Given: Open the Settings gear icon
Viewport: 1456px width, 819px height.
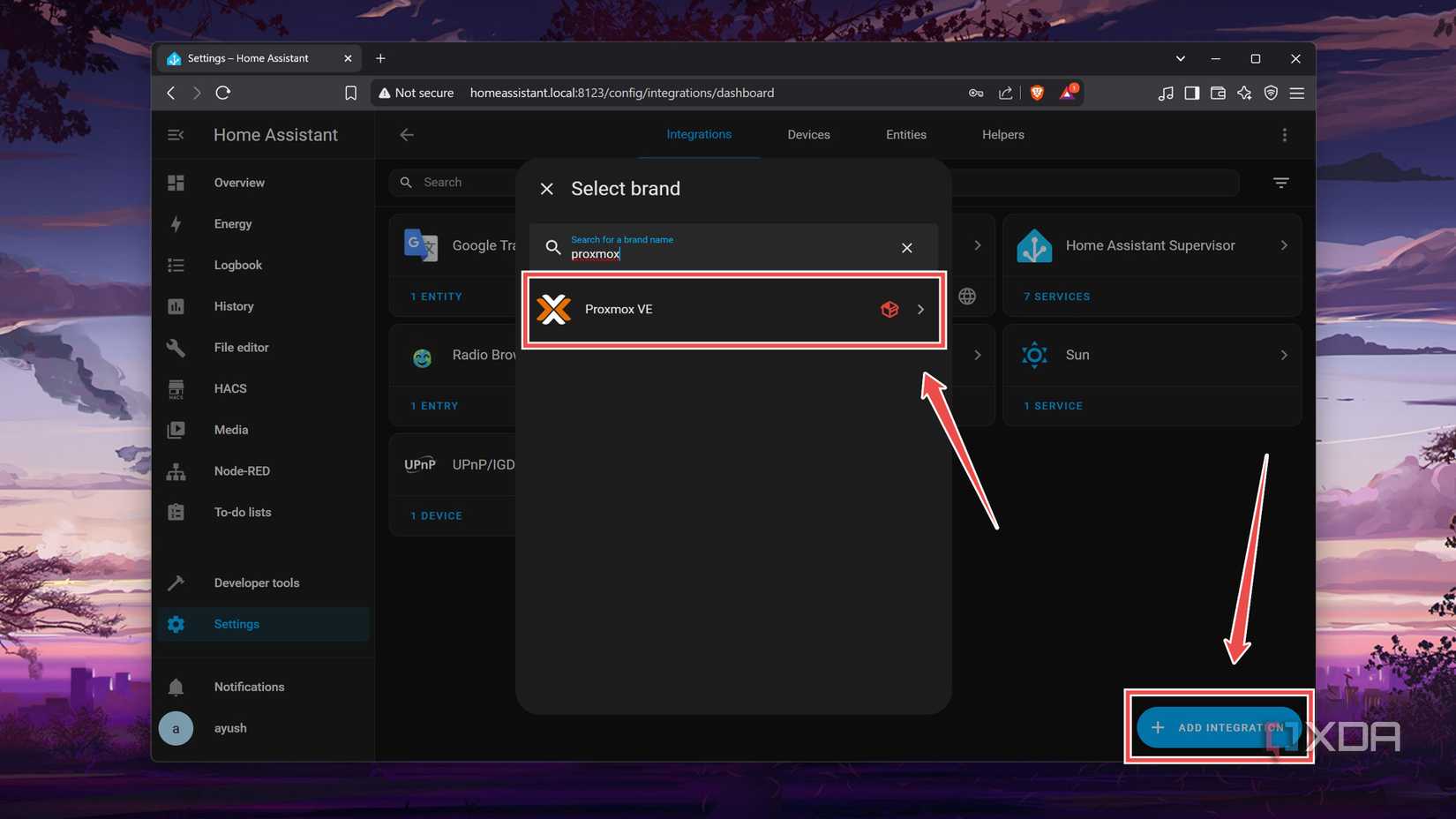Looking at the screenshot, I should click(x=176, y=624).
